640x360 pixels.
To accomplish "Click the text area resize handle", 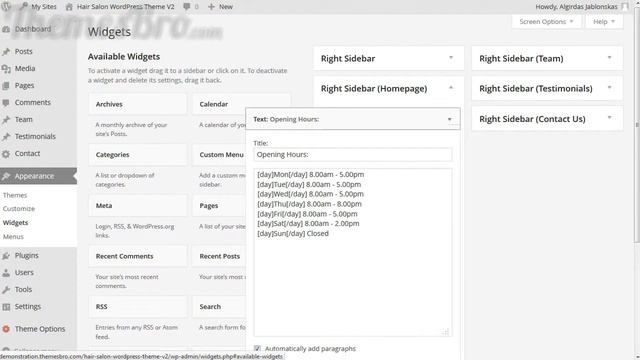I will [x=446, y=332].
